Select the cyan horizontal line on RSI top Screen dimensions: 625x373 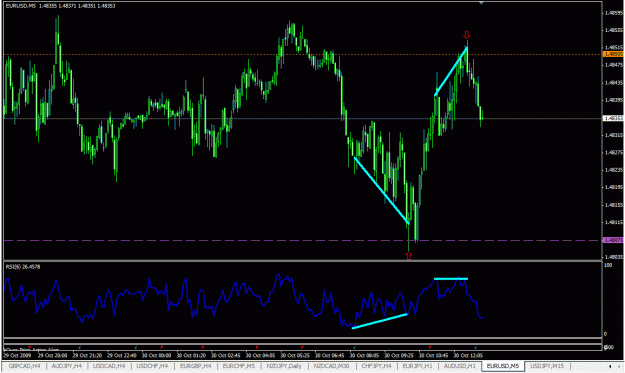451,279
